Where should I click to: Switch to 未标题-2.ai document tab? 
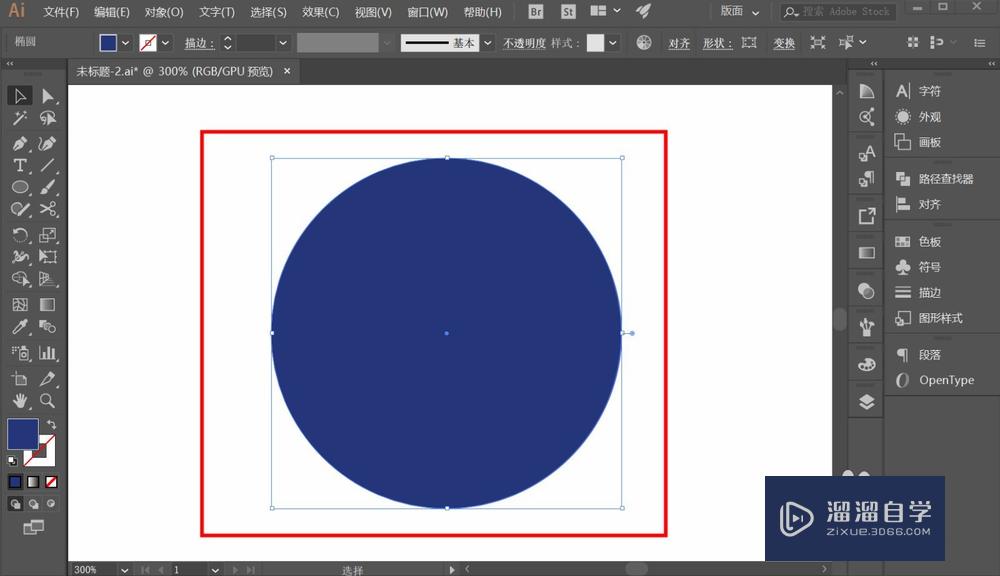point(175,71)
